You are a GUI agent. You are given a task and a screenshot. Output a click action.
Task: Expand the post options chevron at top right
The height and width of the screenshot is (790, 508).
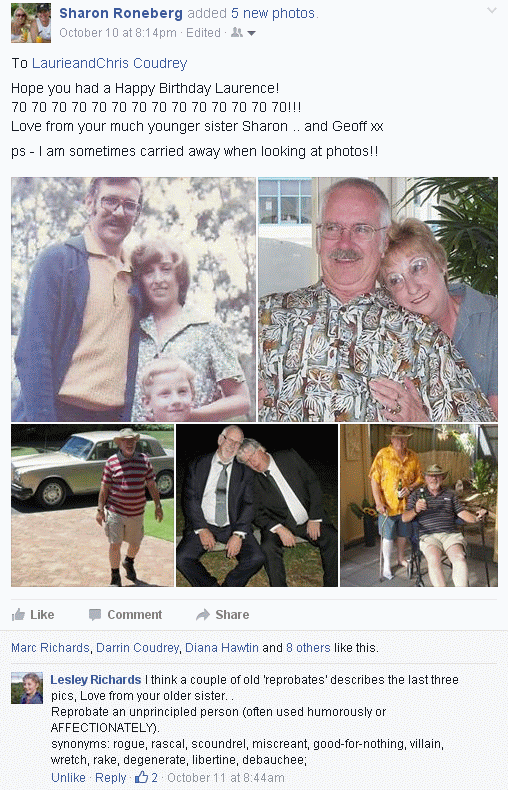492,11
